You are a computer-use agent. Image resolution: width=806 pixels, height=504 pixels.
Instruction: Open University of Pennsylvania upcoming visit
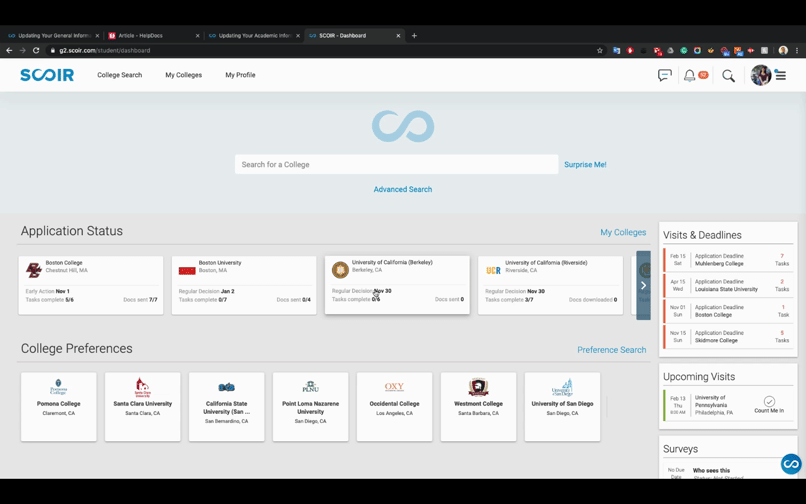(728, 405)
